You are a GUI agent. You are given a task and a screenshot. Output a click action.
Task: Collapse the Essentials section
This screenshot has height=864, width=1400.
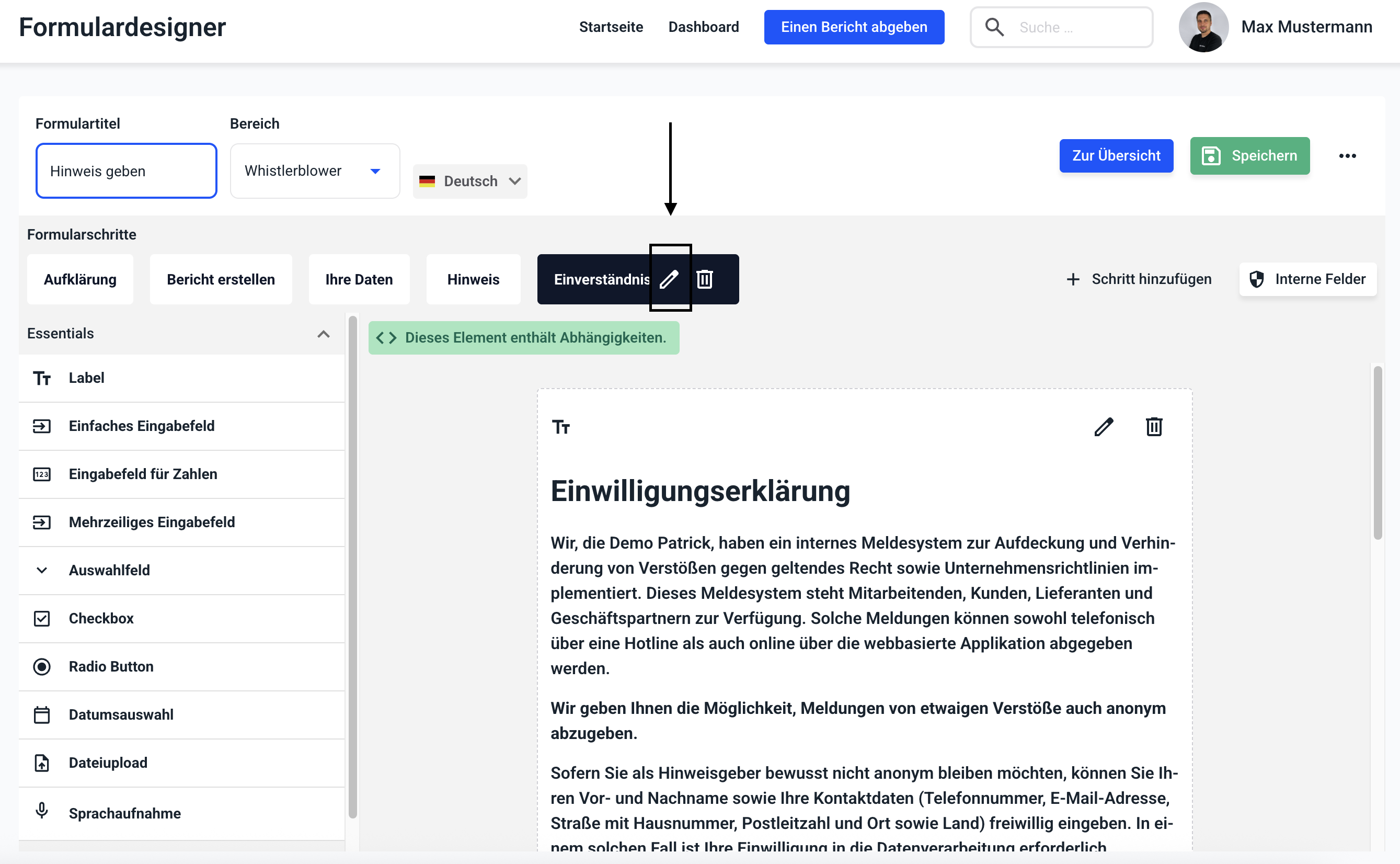(x=323, y=334)
